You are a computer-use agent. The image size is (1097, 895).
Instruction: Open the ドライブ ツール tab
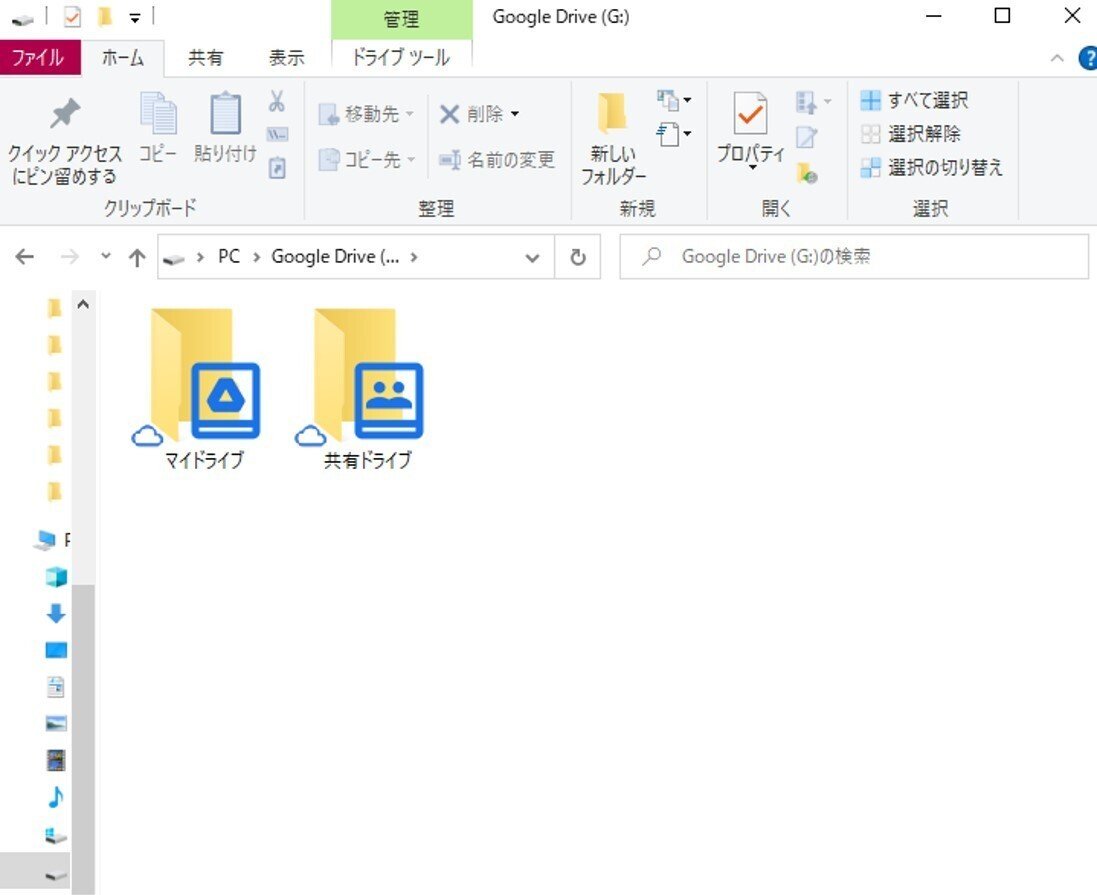click(401, 57)
